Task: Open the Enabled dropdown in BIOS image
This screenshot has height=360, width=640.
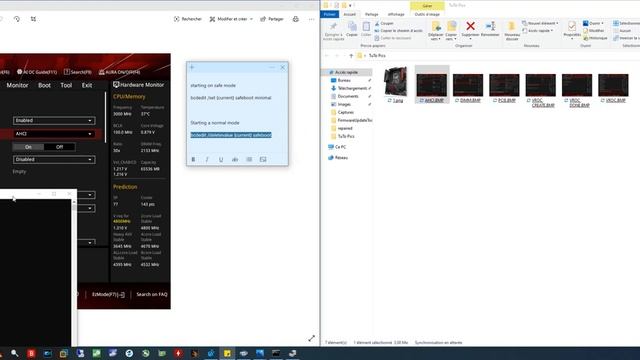Action: [54, 121]
